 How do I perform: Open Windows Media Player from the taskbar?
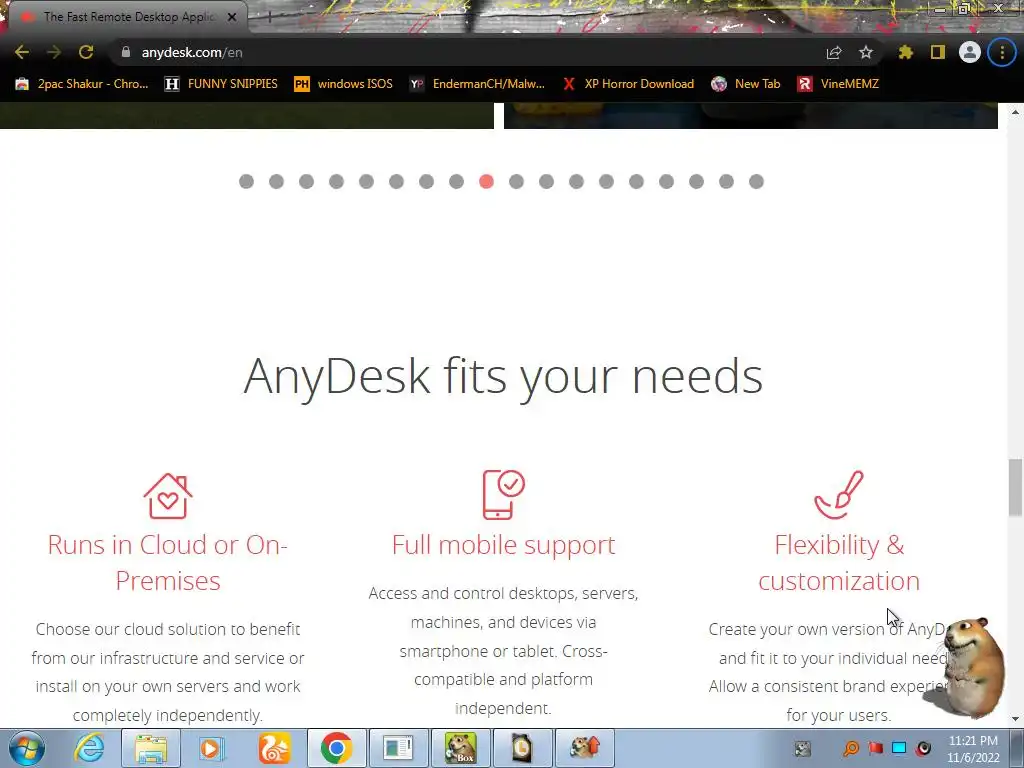pos(210,748)
